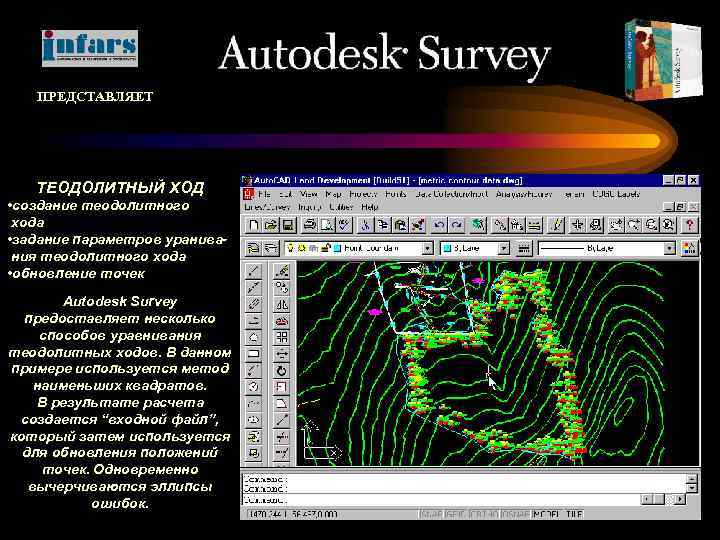
Task: Open the Map menu
Action: pyautogui.click(x=333, y=194)
